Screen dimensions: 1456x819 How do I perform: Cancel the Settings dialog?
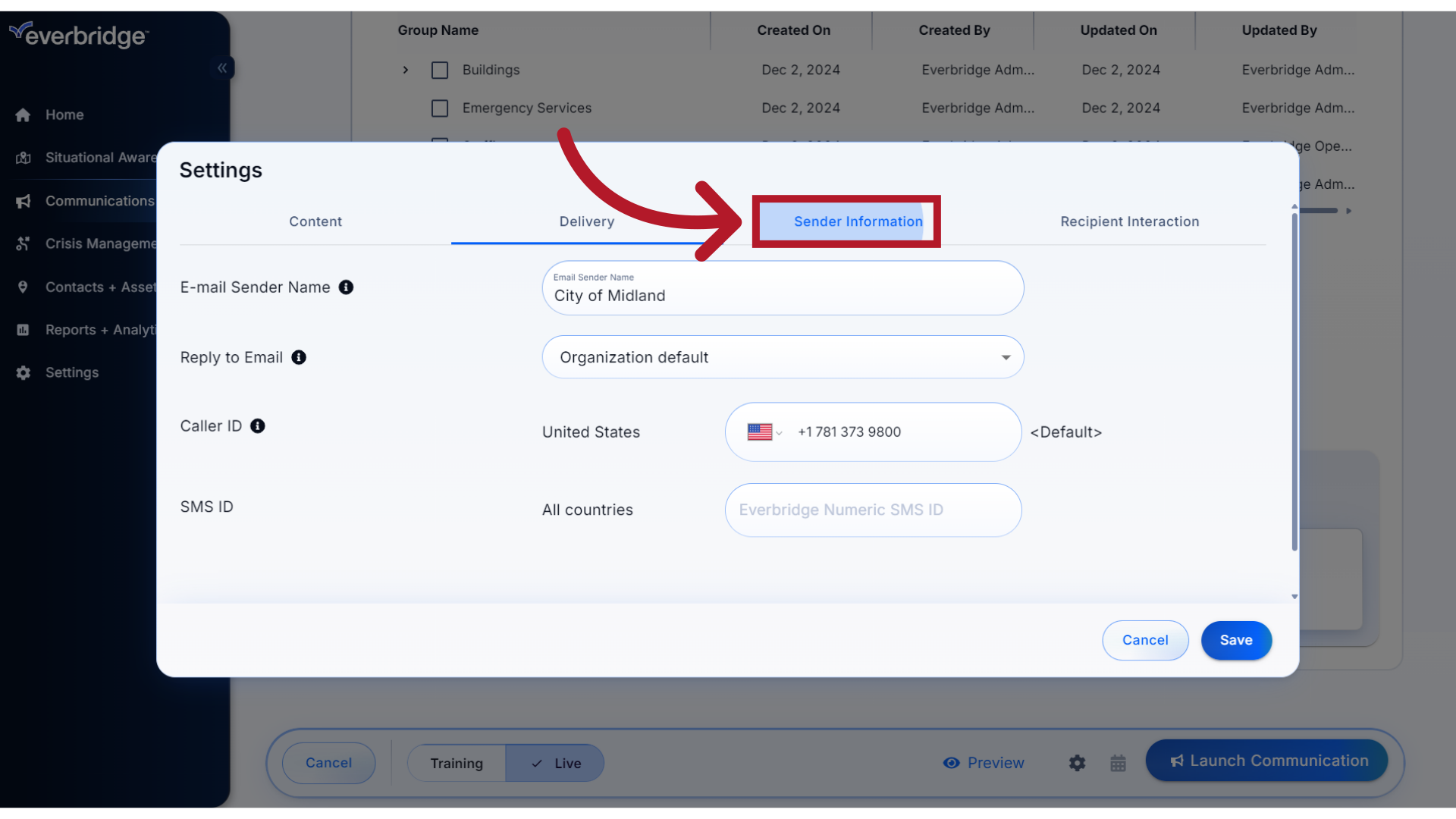point(1145,641)
